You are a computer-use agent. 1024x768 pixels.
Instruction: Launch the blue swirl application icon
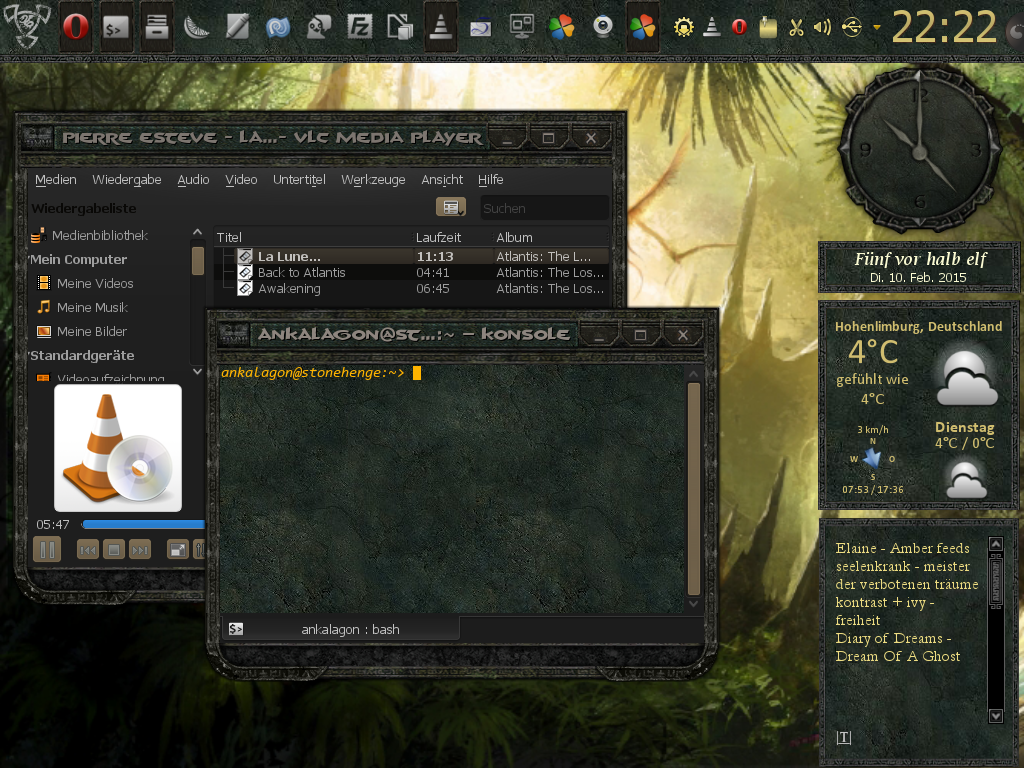click(x=278, y=27)
